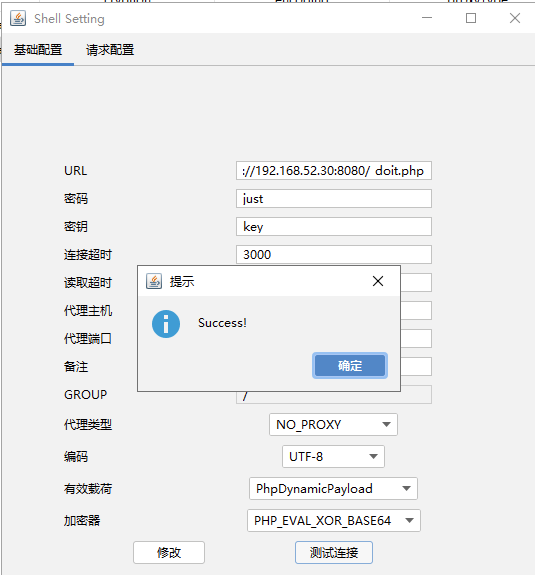Open the 请求配置 tab
The height and width of the screenshot is (575, 535).
110,50
